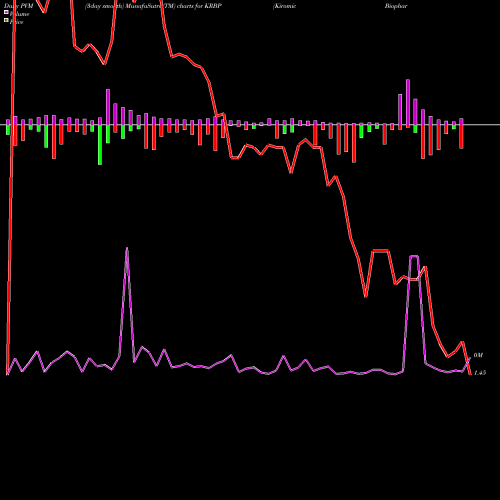Click the "Price" legend label

pyautogui.click(x=16, y=22)
